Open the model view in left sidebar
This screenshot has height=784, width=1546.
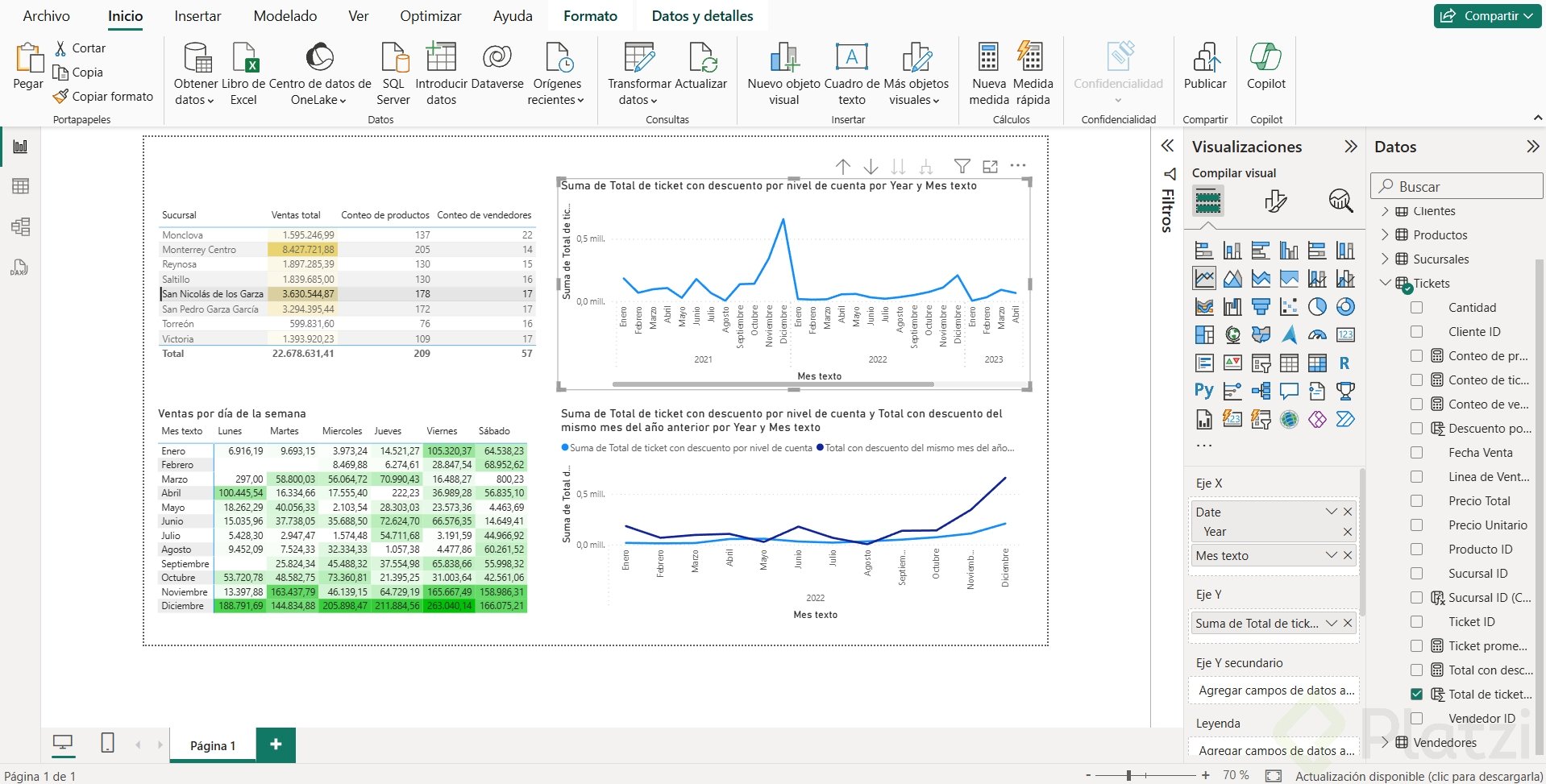click(21, 226)
